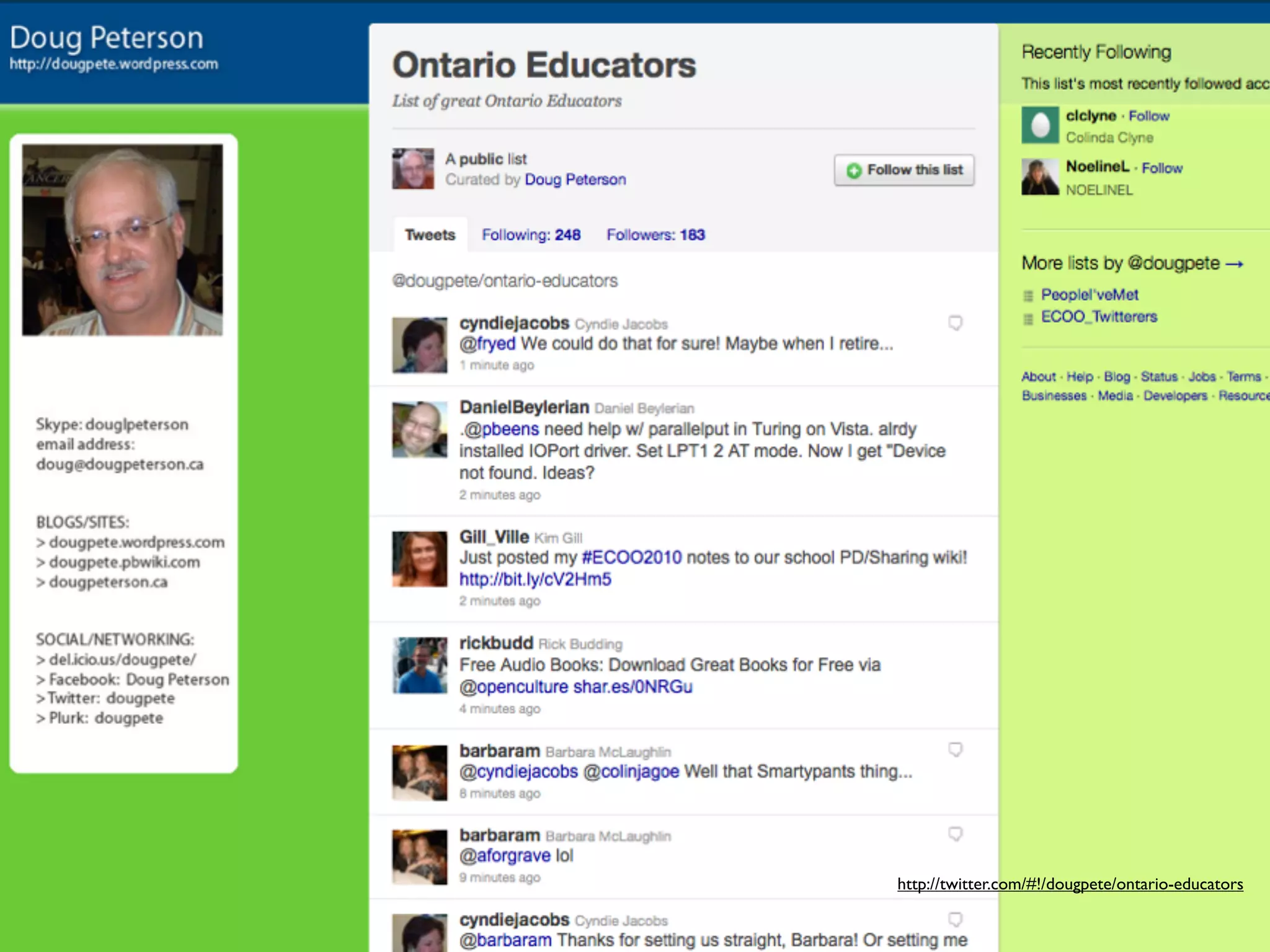The height and width of the screenshot is (952, 1270).
Task: Open the @colinjagoe mention
Action: click(x=631, y=772)
